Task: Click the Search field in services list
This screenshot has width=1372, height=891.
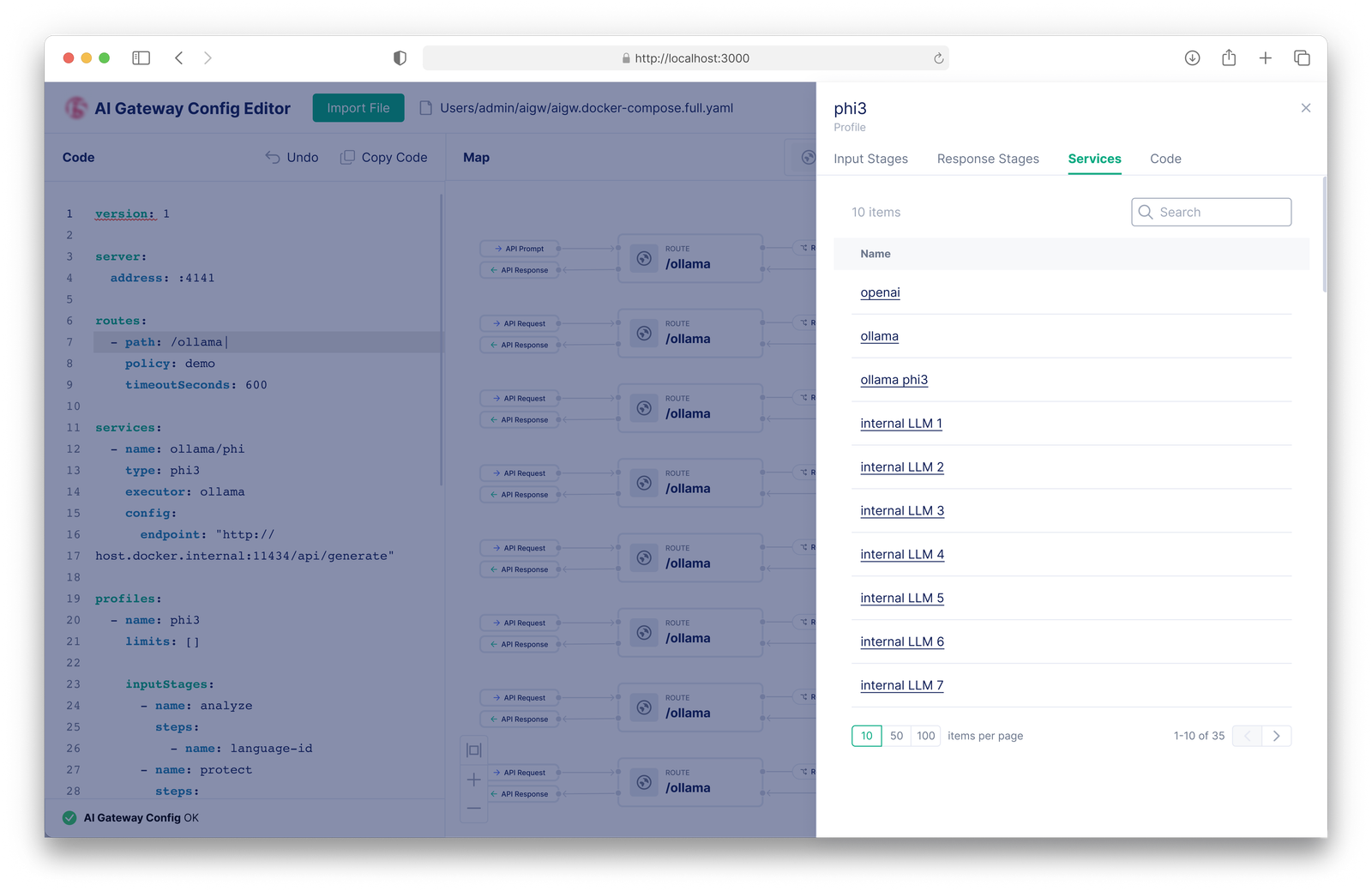Action: (1211, 212)
